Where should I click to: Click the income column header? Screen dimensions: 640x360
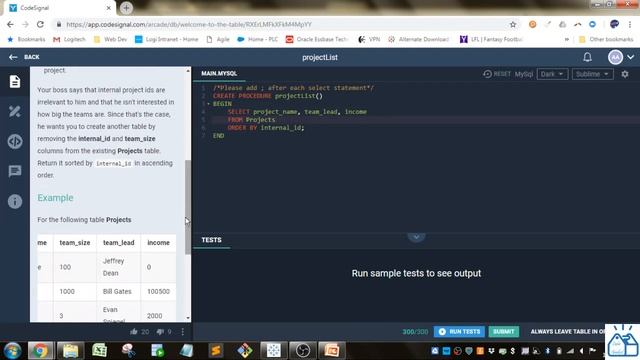point(158,242)
